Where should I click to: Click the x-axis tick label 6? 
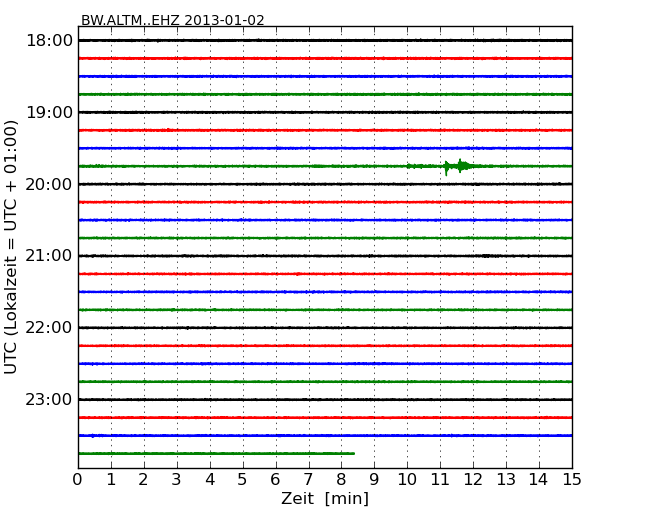pos(276,480)
